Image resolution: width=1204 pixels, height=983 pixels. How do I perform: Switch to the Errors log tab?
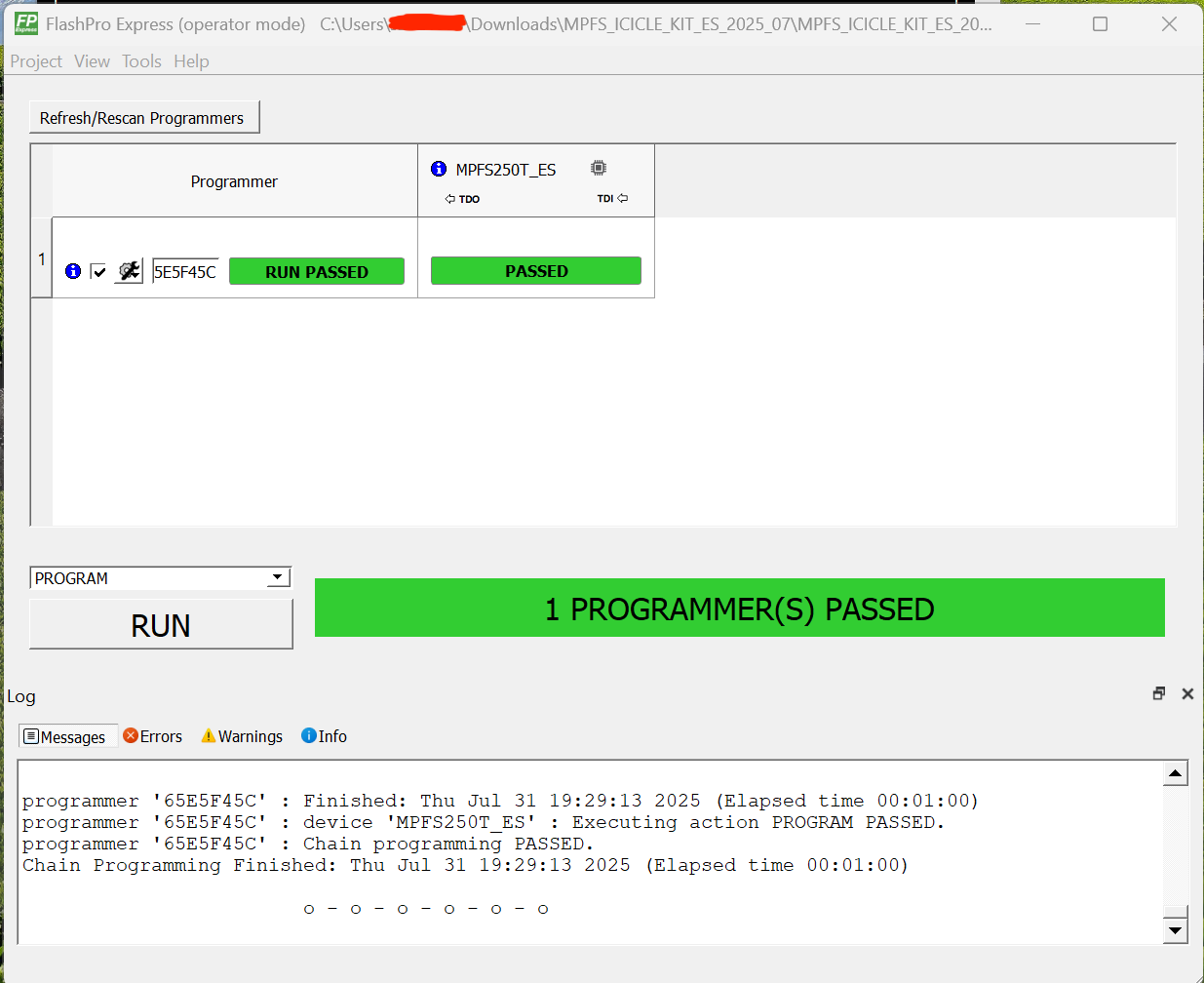(153, 736)
